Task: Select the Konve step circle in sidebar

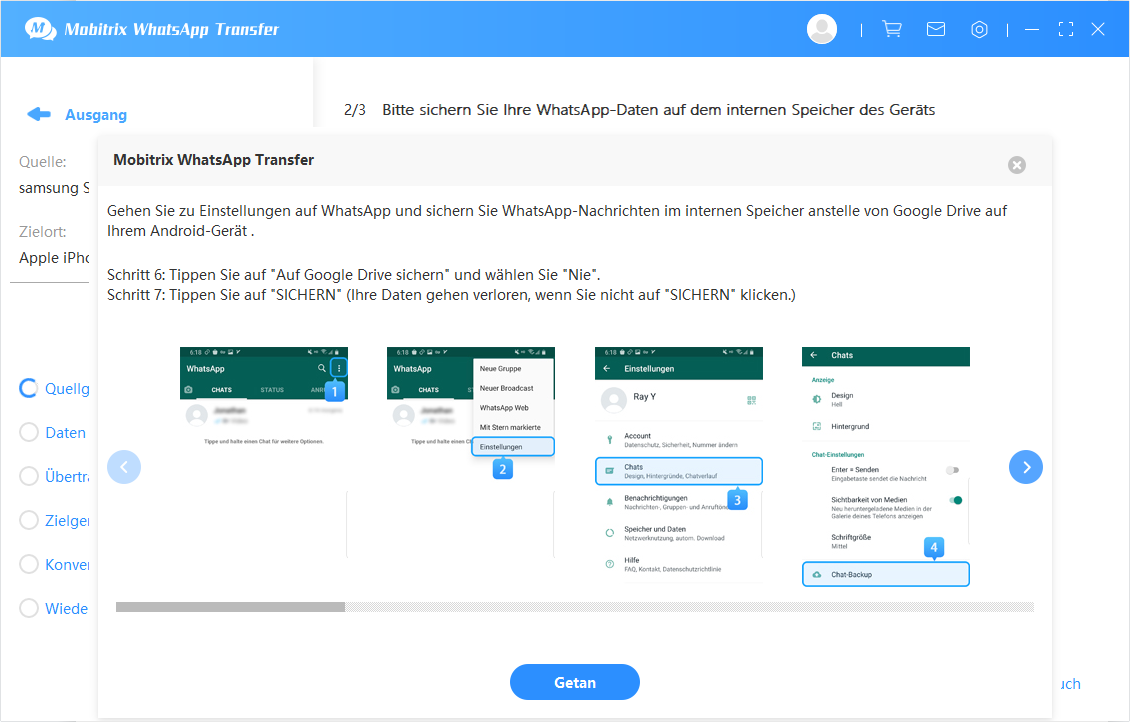Action: tap(29, 564)
